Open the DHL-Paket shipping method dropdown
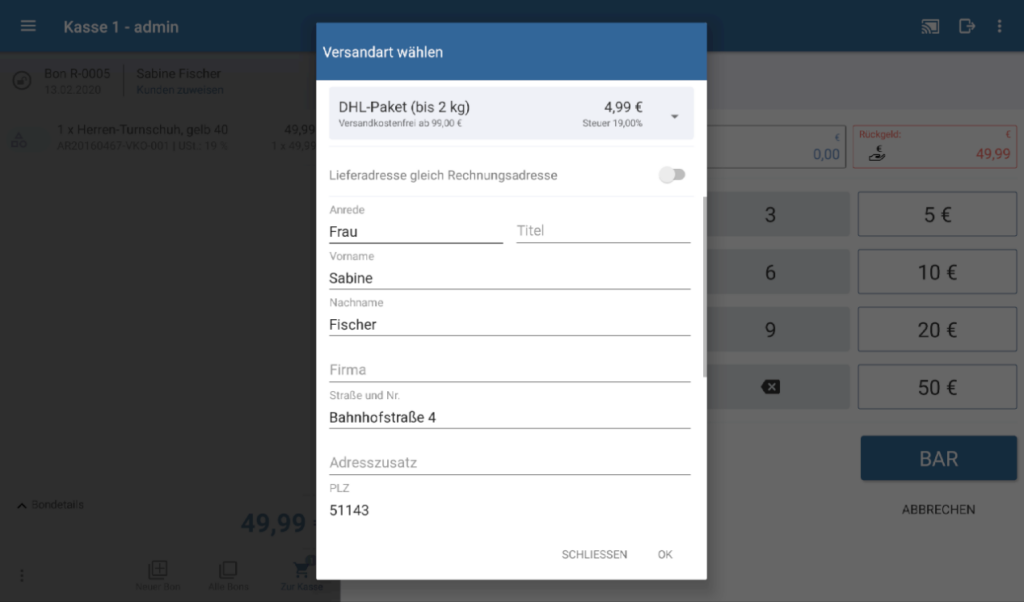Screen dimensions: 1024x602 (675, 115)
